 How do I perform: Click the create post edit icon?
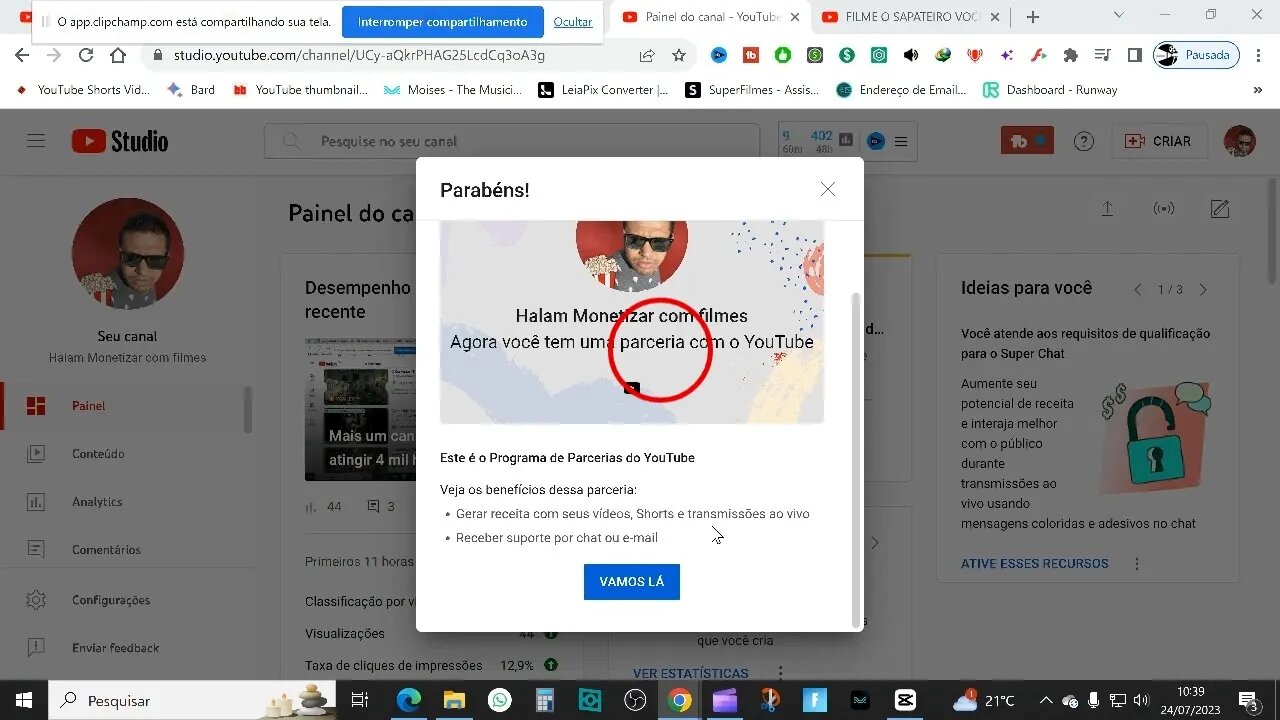(1220, 209)
